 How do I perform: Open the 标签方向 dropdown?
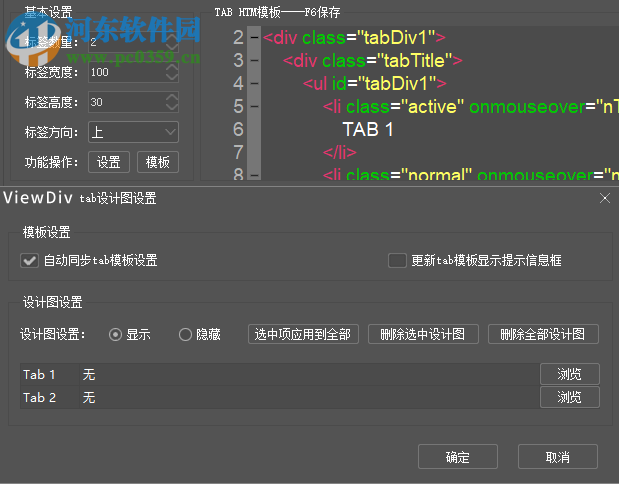(133, 132)
